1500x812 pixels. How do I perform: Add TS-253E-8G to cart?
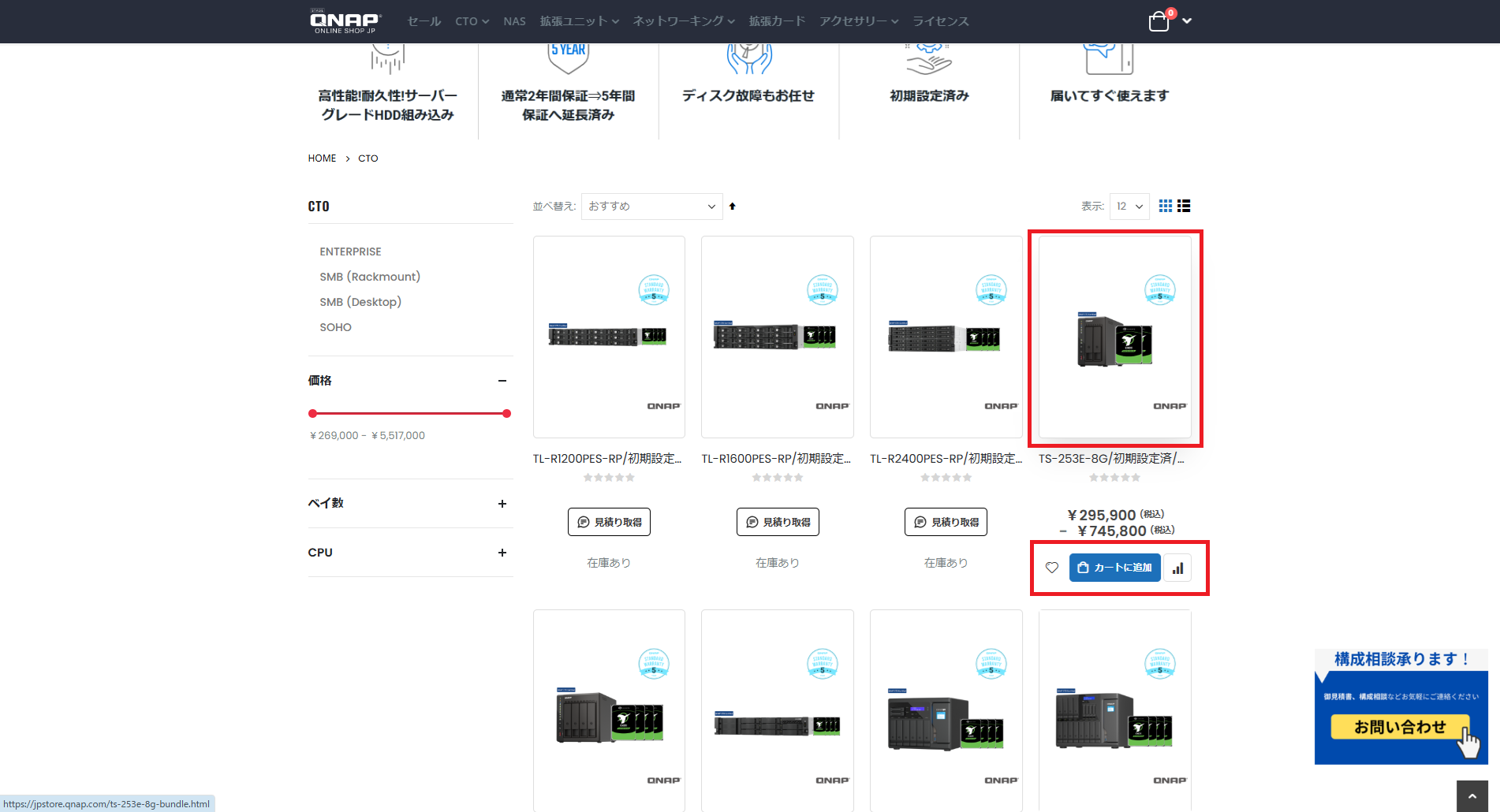[x=1114, y=568]
